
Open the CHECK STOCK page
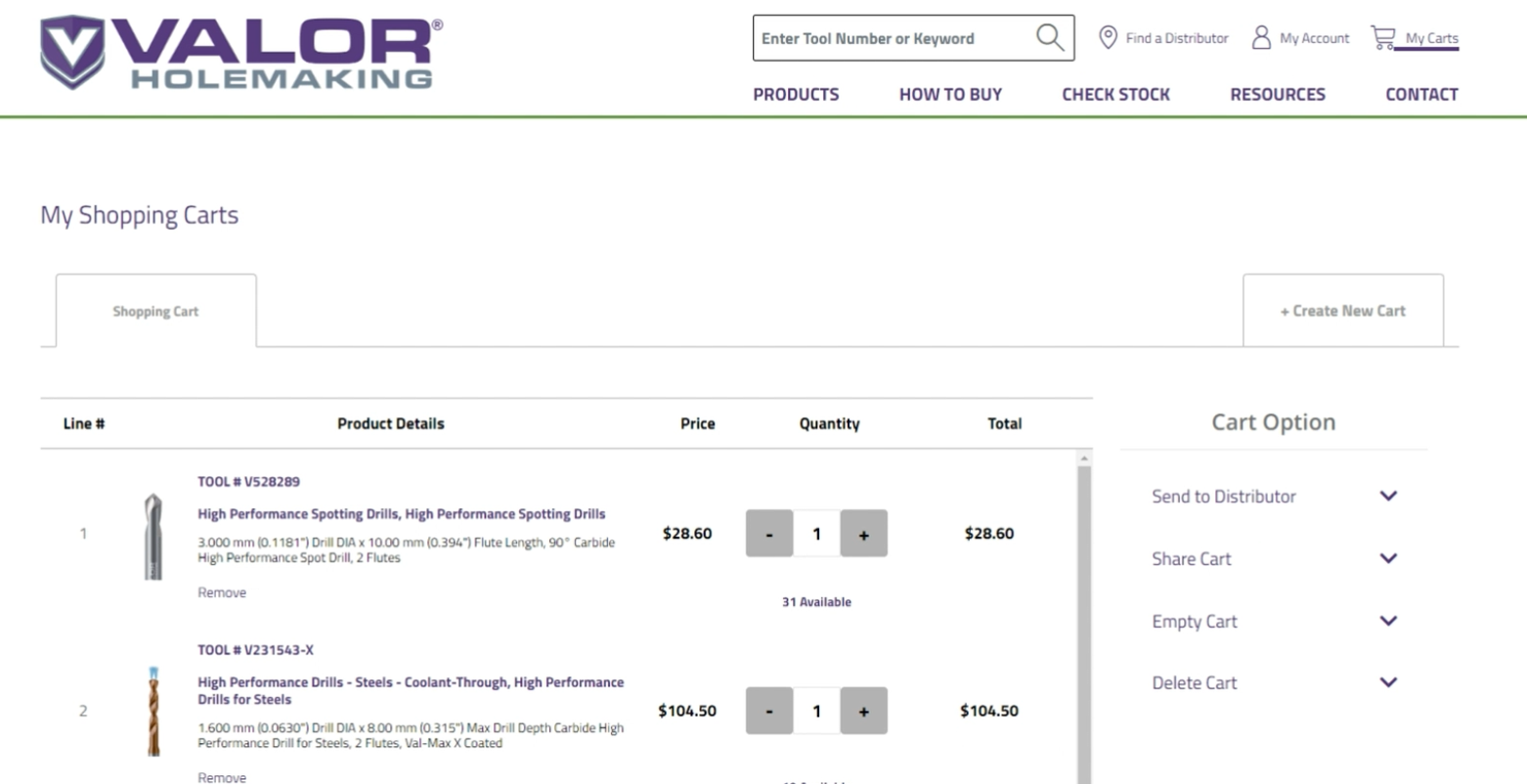coord(1115,94)
